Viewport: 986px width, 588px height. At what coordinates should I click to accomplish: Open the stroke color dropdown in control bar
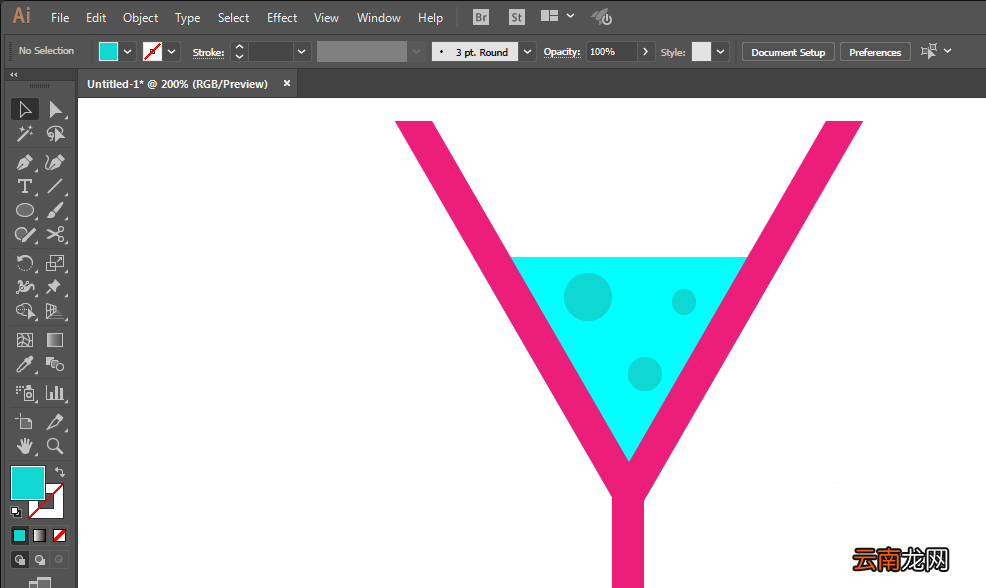click(172, 52)
